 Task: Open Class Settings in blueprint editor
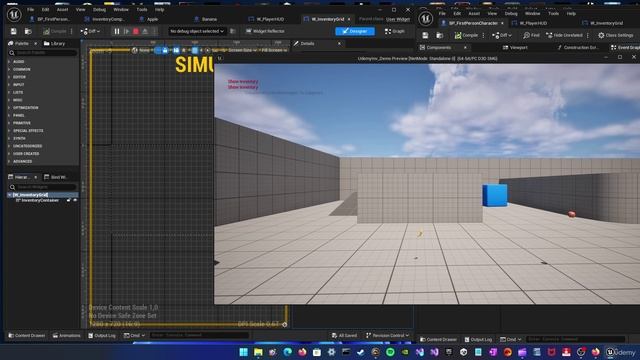click(616, 36)
